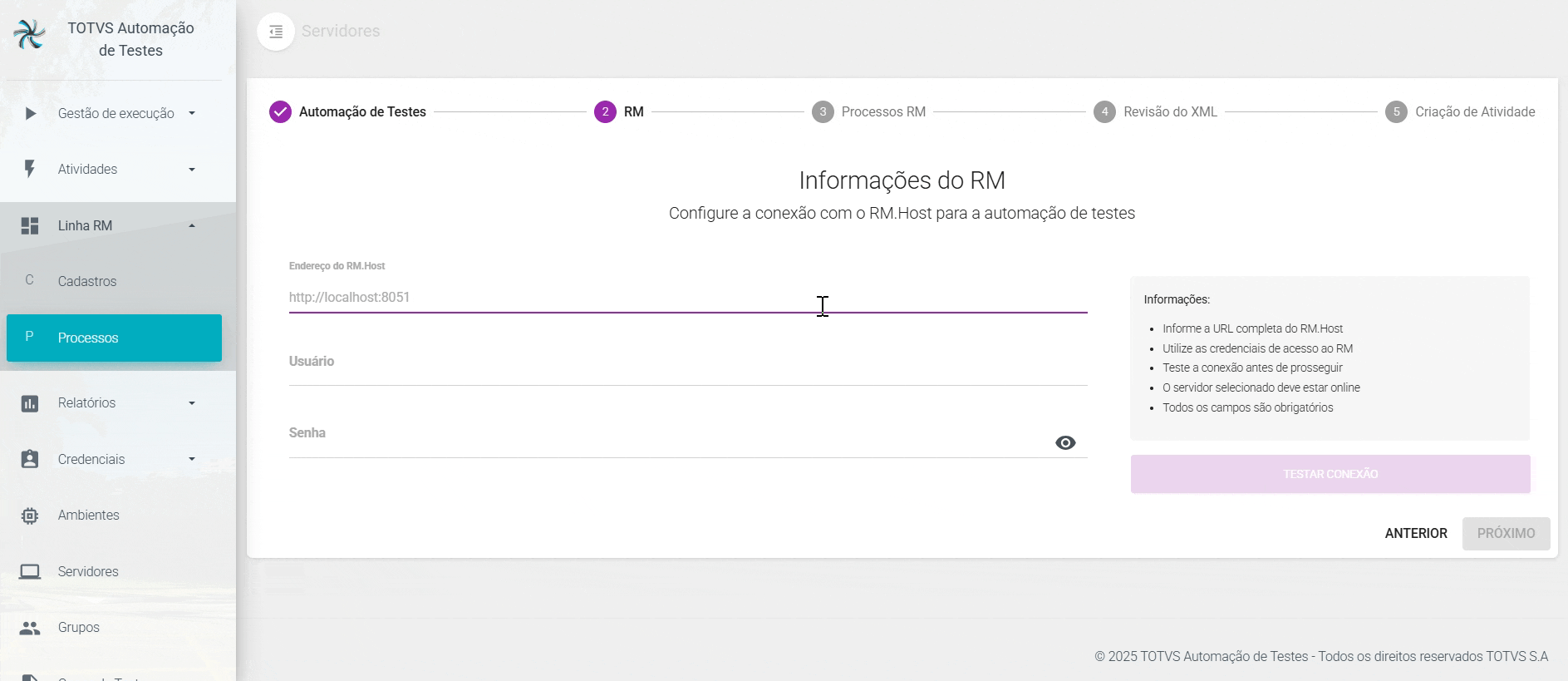Click the Grupos people icon

coord(30,628)
